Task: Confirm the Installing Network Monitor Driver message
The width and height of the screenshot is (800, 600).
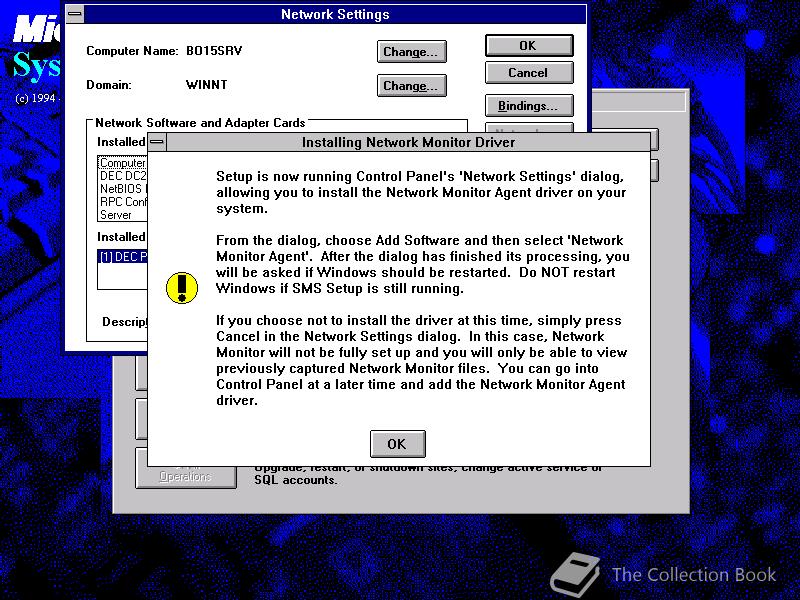Action: pyautogui.click(x=397, y=444)
